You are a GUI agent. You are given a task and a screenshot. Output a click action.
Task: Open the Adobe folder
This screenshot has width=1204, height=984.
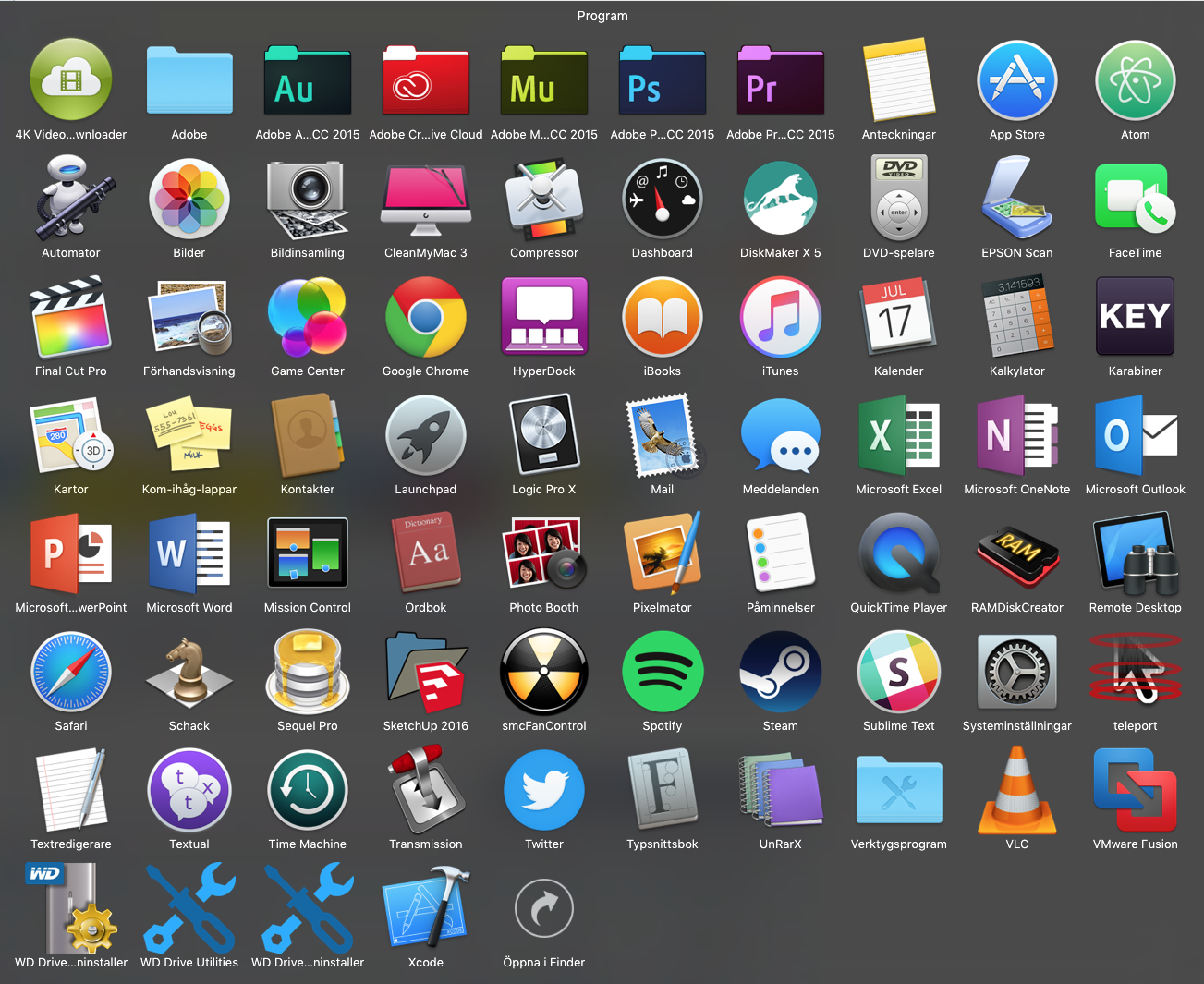pos(189,79)
